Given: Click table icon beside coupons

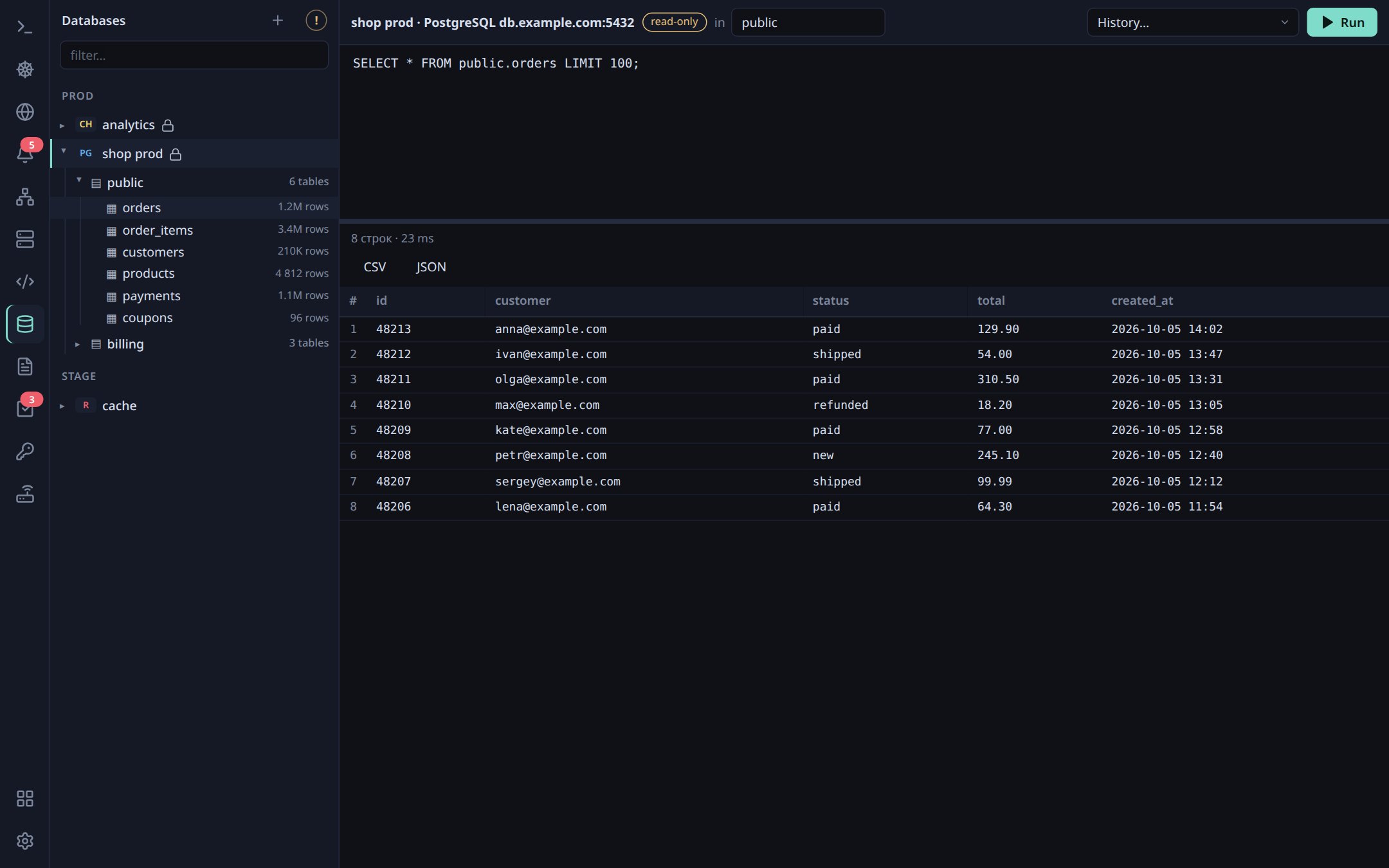Looking at the screenshot, I should [111, 318].
